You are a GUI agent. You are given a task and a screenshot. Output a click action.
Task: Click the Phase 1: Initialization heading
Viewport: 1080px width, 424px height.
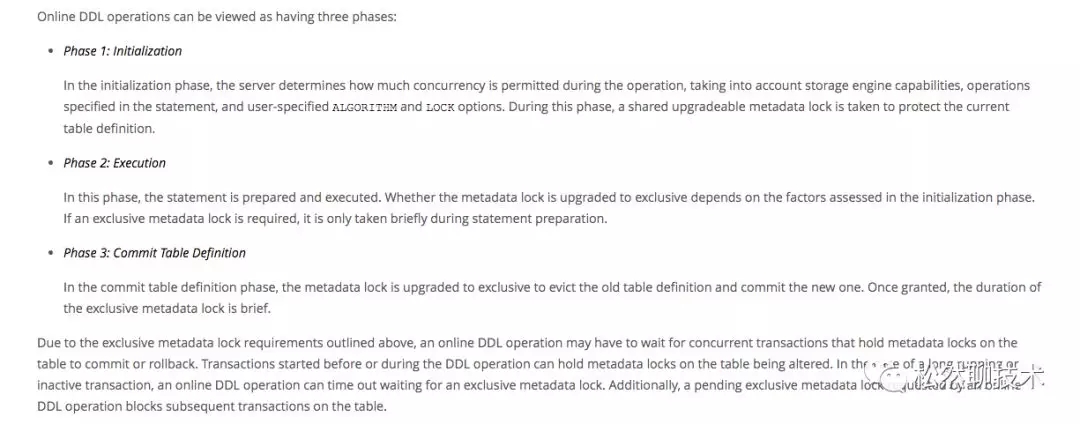coord(123,51)
